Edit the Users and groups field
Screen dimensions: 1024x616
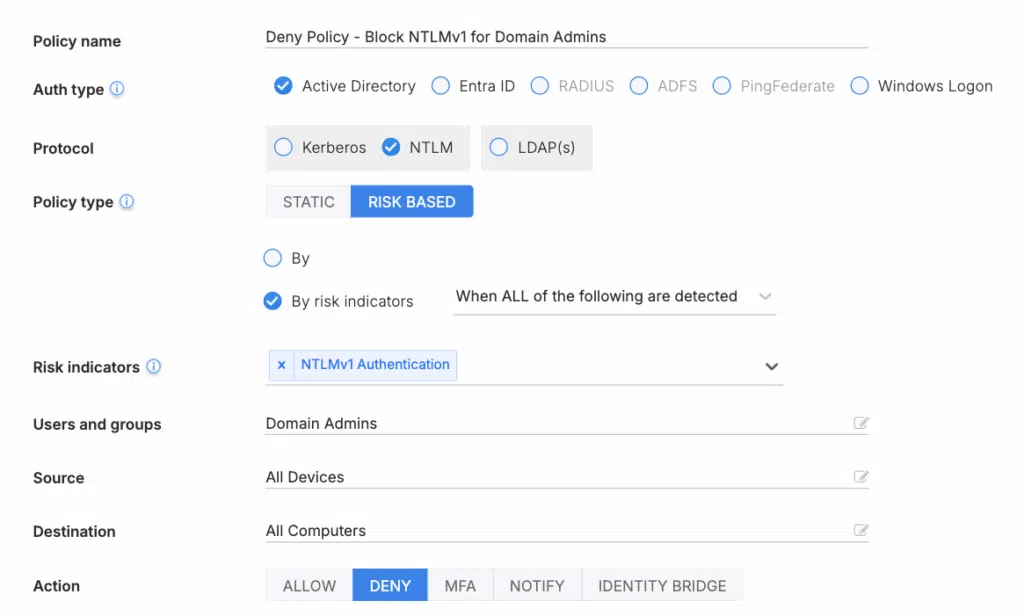point(860,424)
